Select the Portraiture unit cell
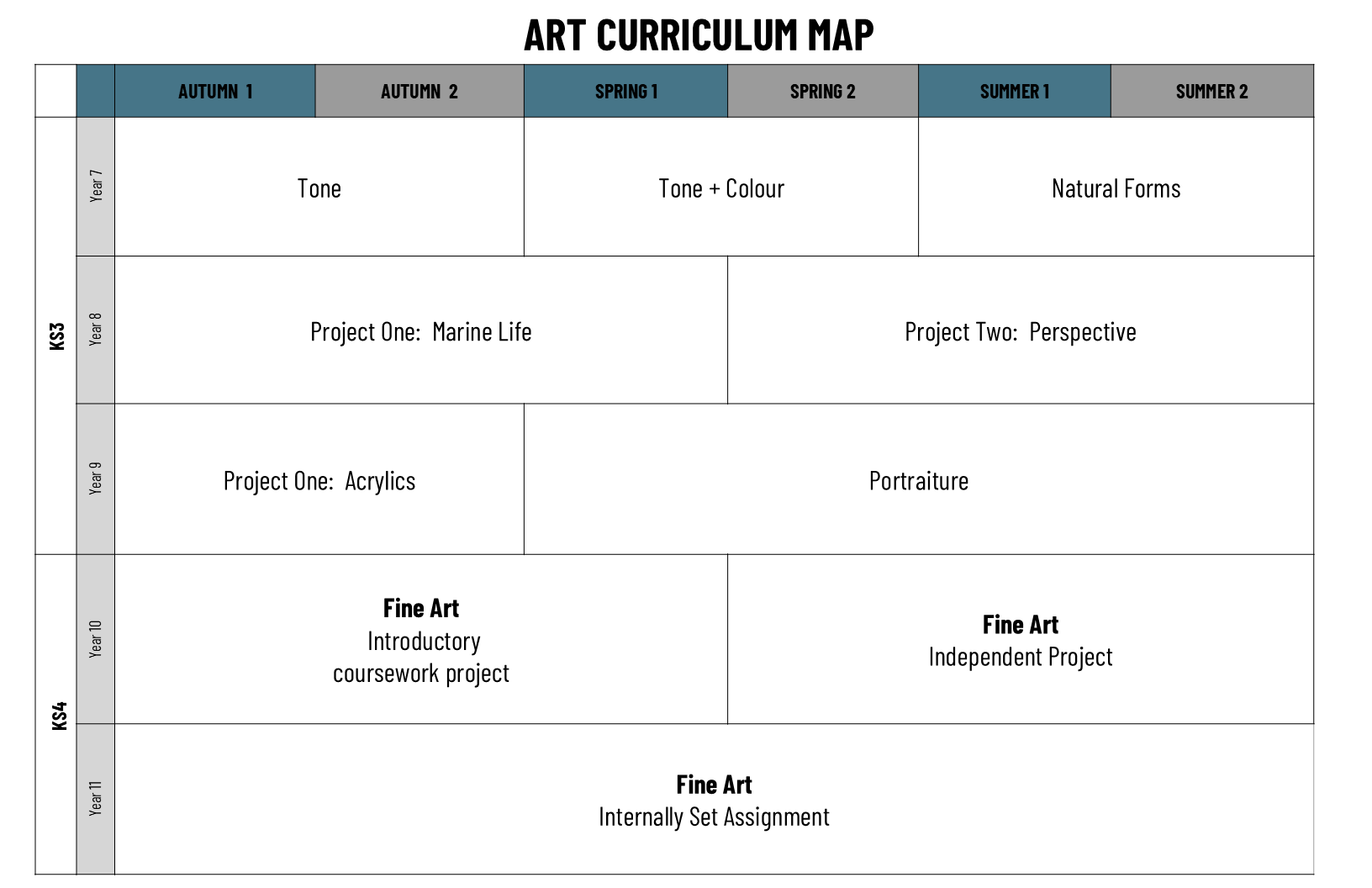The image size is (1372, 888). tap(918, 481)
